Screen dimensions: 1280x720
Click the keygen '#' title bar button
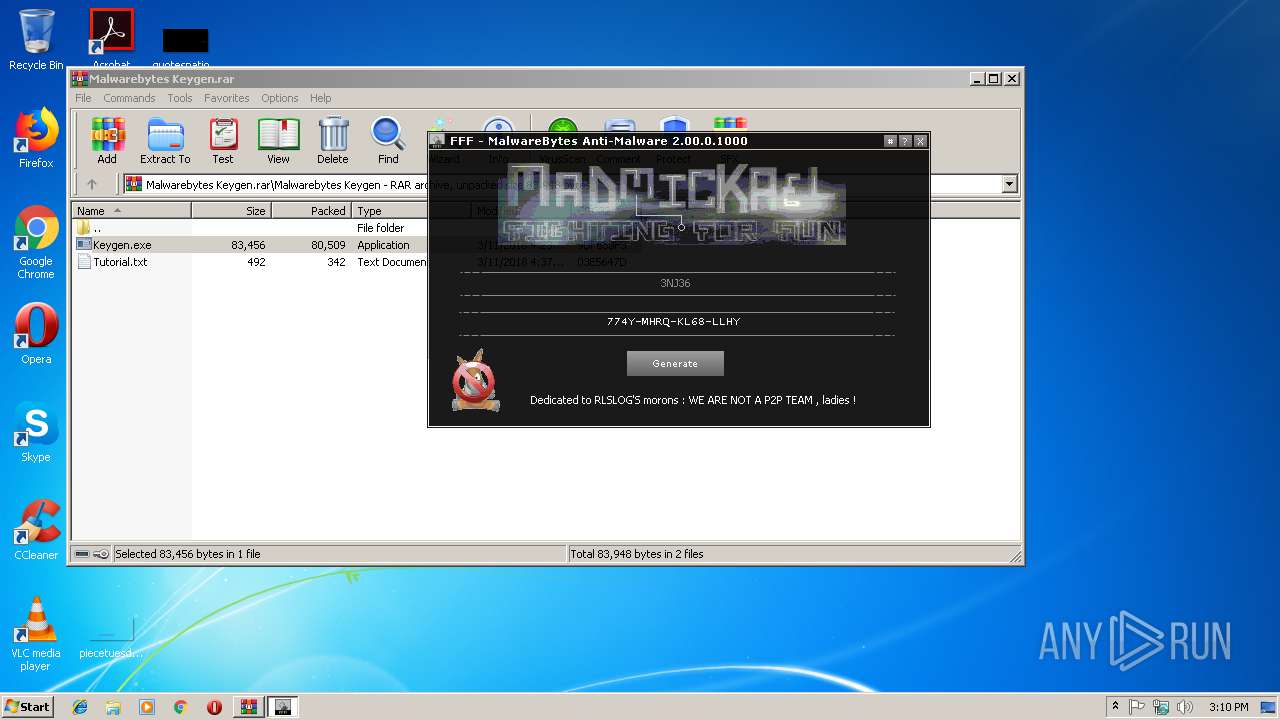pyautogui.click(x=890, y=141)
